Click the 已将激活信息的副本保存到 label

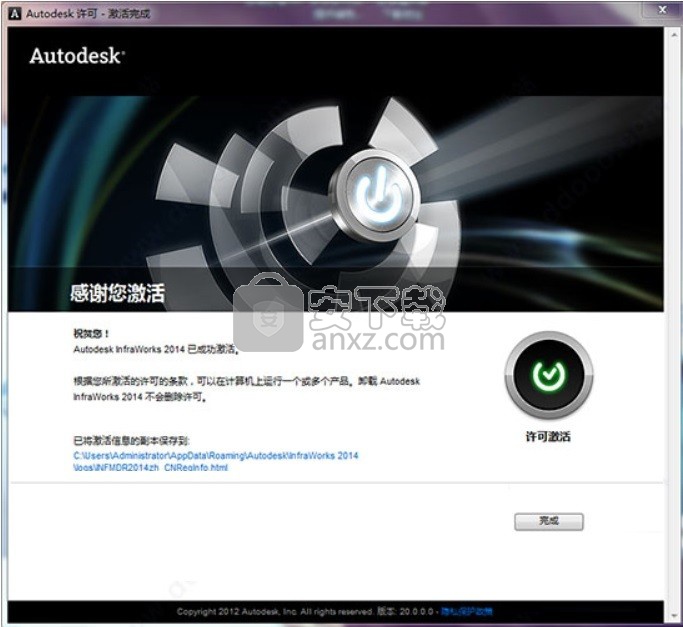click(131, 441)
